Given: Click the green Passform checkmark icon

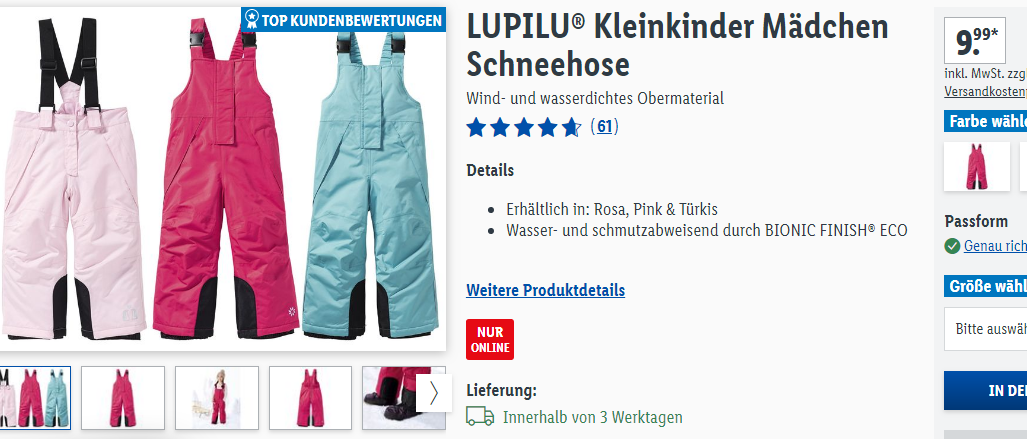Looking at the screenshot, I should [952, 246].
